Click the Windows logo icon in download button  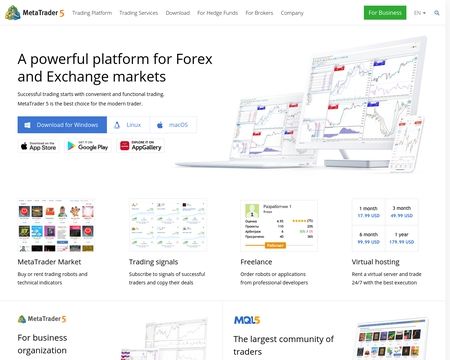27,125
